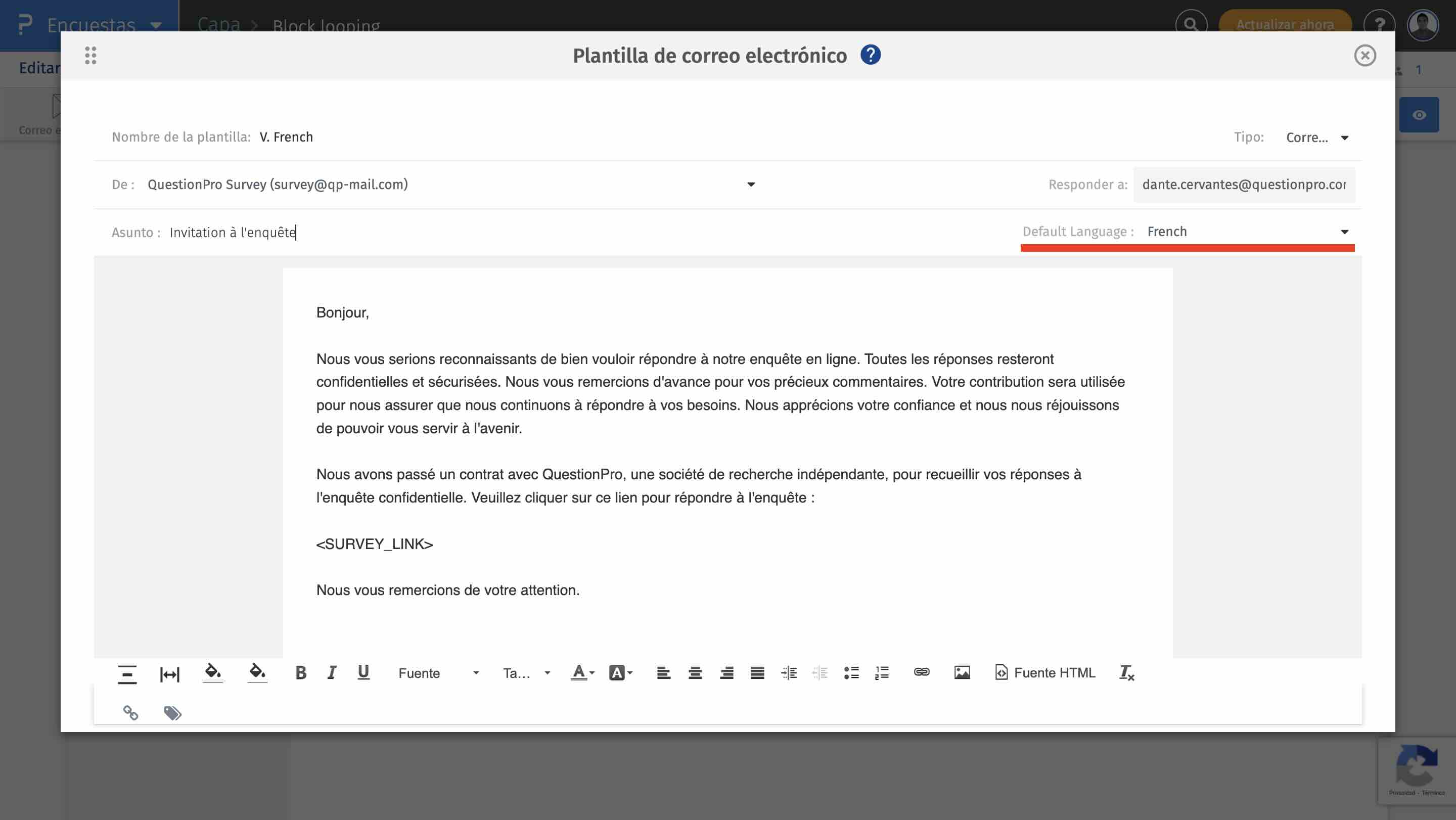This screenshot has width=1456, height=820.
Task: Click the Actualizar ahora button
Action: [1285, 24]
